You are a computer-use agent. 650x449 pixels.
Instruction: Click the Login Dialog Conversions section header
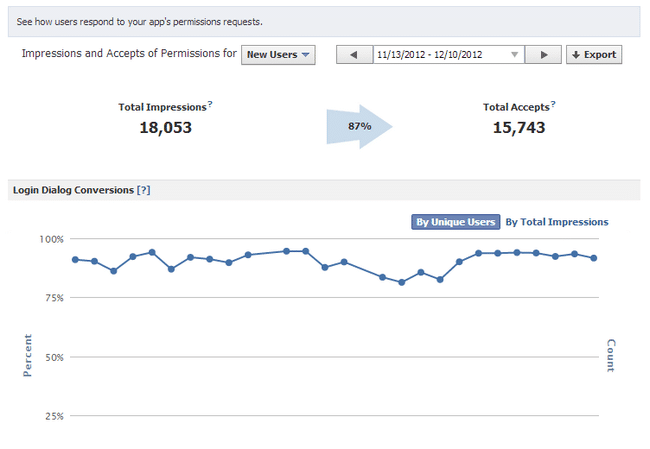coord(73,189)
